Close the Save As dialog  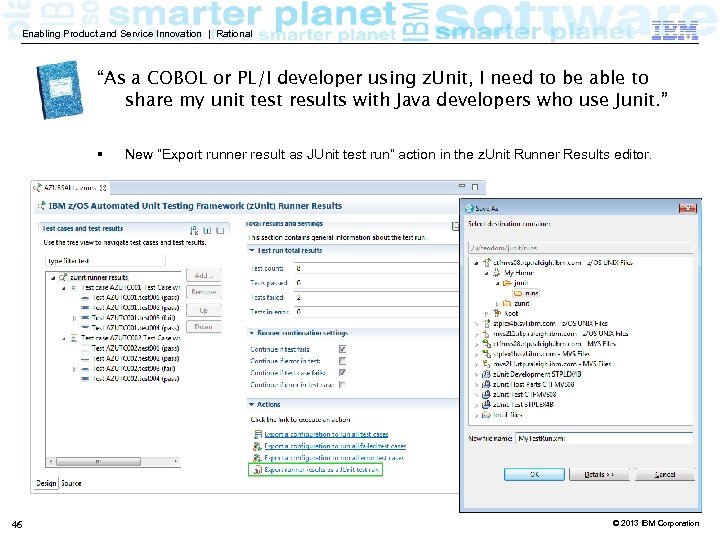tap(687, 208)
